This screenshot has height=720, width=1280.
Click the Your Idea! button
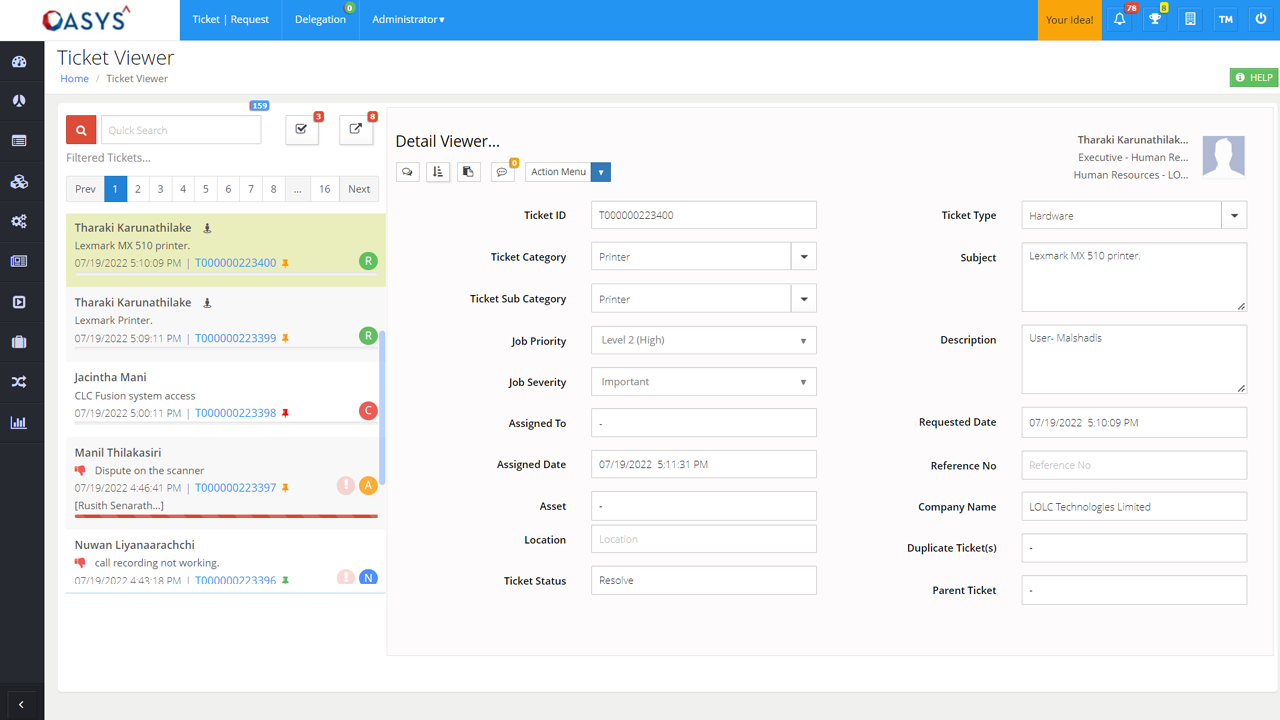pyautogui.click(x=1070, y=20)
